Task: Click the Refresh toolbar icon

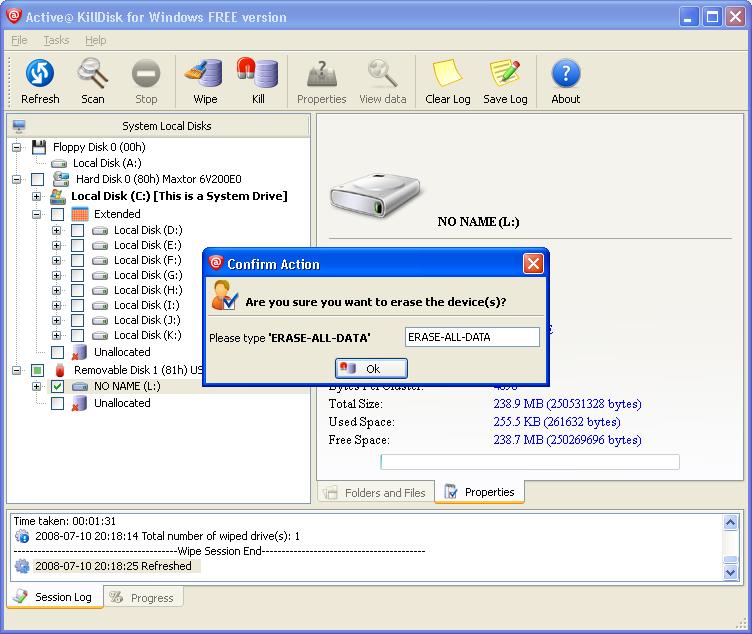Action: coord(40,73)
